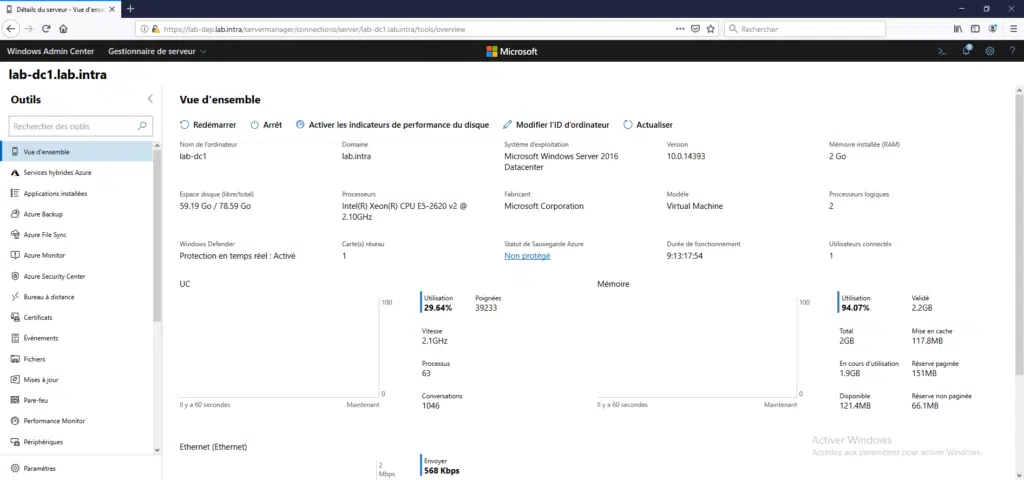
Task: Go to Windows Admin Center home
Action: point(50,51)
